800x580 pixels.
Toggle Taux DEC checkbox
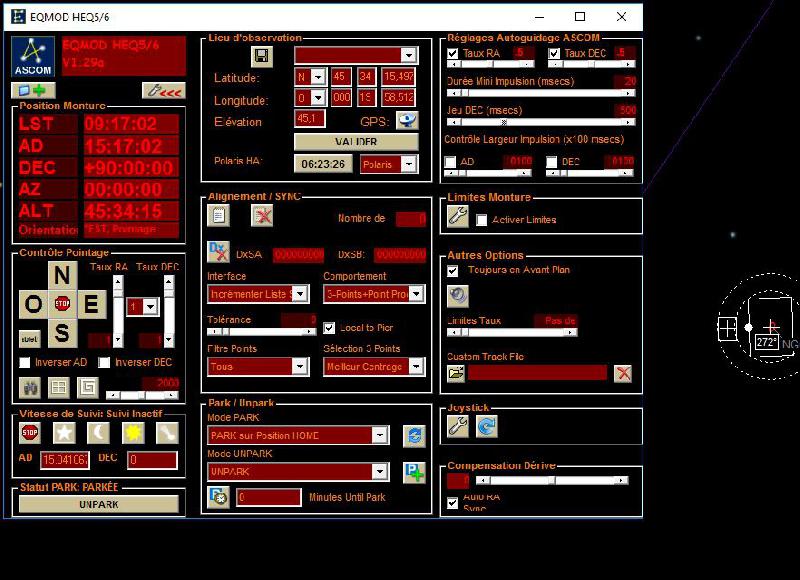[x=554, y=53]
